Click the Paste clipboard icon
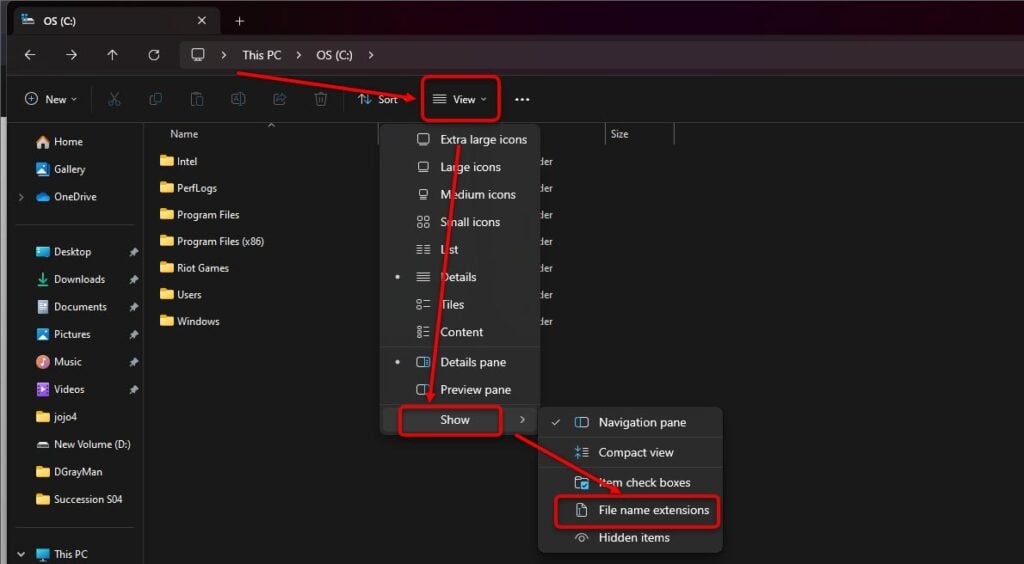 click(197, 99)
